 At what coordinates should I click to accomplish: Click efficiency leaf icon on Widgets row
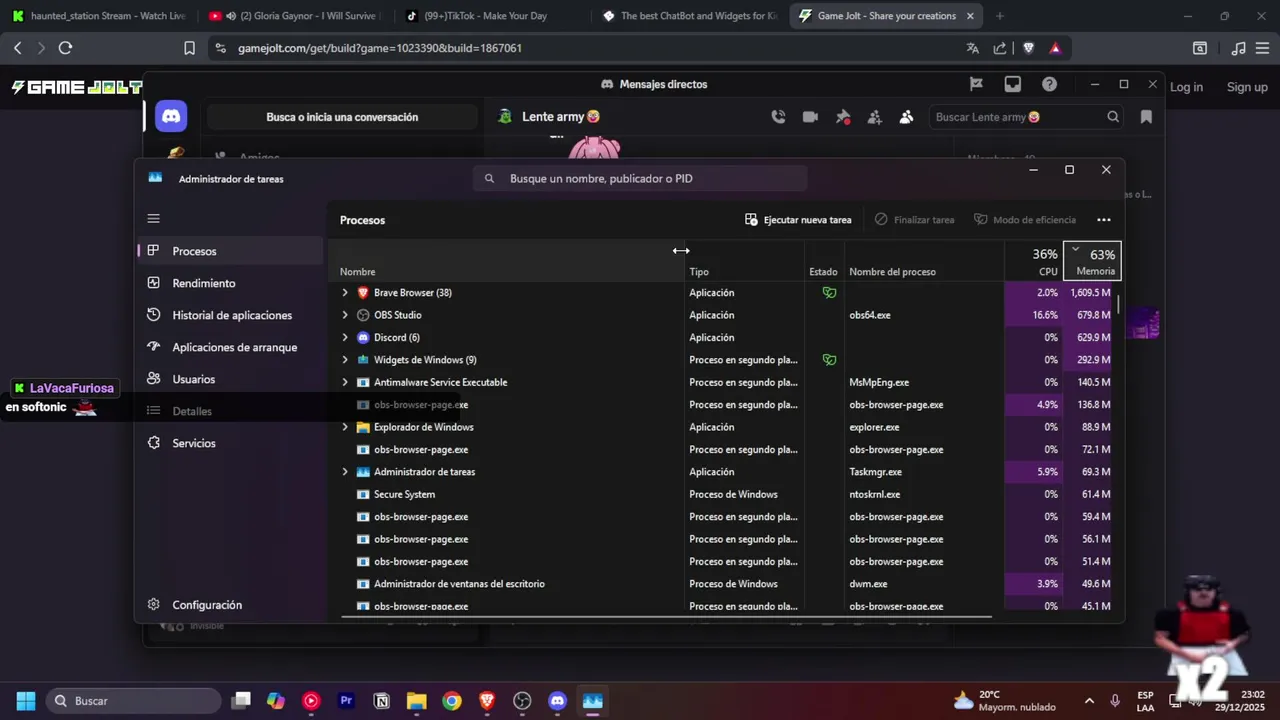pyautogui.click(x=829, y=360)
